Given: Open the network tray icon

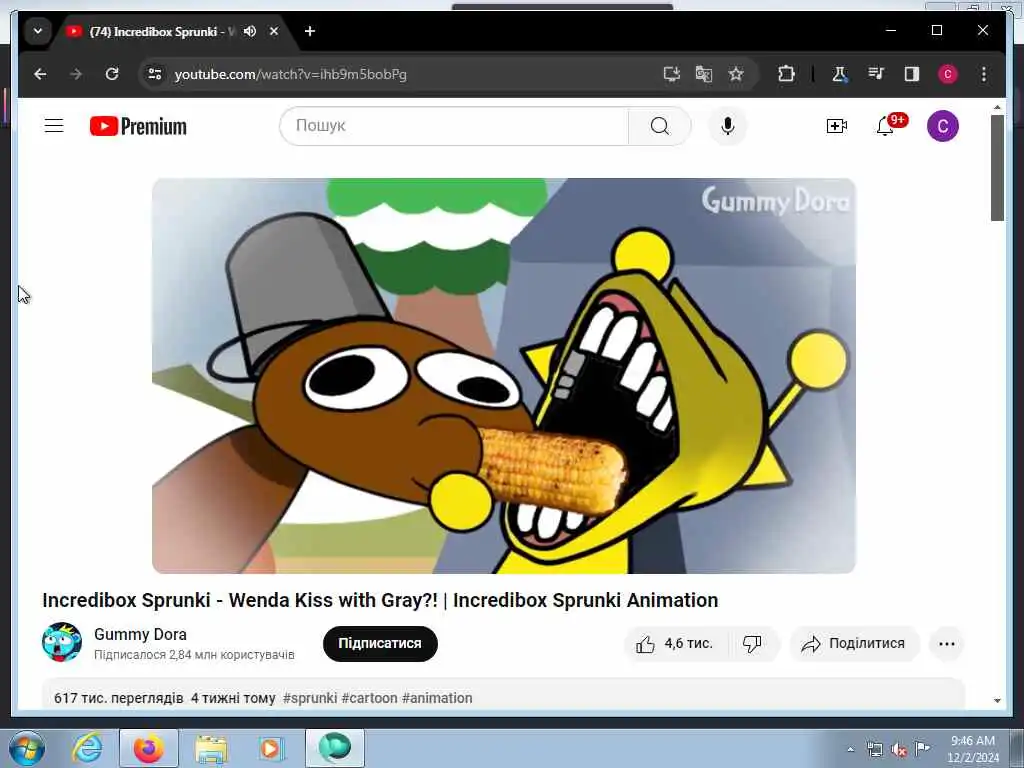Looking at the screenshot, I should point(874,750).
